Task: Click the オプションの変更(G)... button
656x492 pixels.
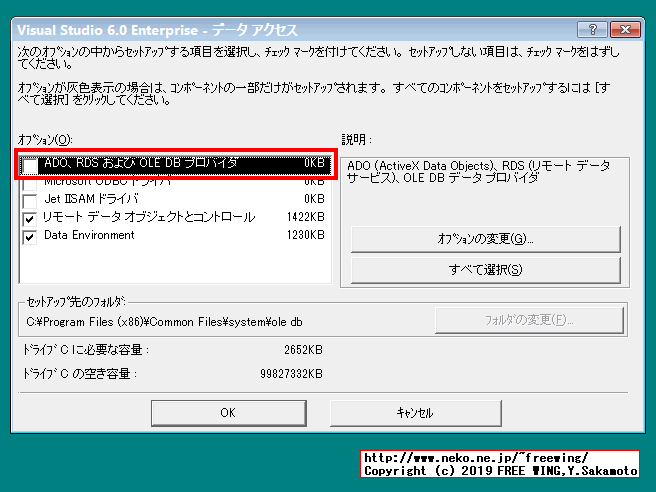Action: pyautogui.click(x=486, y=239)
